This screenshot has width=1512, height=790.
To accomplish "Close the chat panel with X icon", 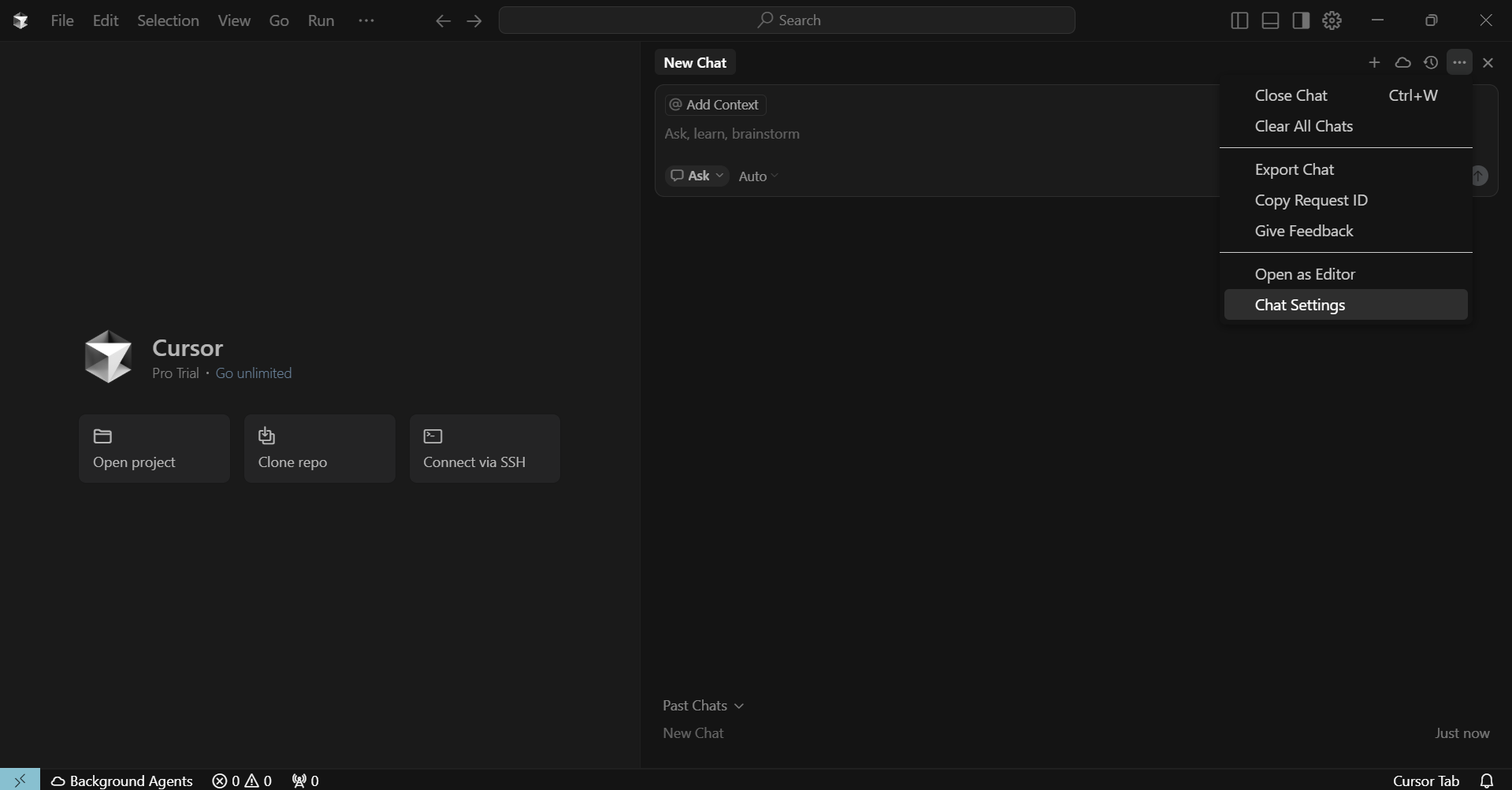I will tap(1488, 62).
